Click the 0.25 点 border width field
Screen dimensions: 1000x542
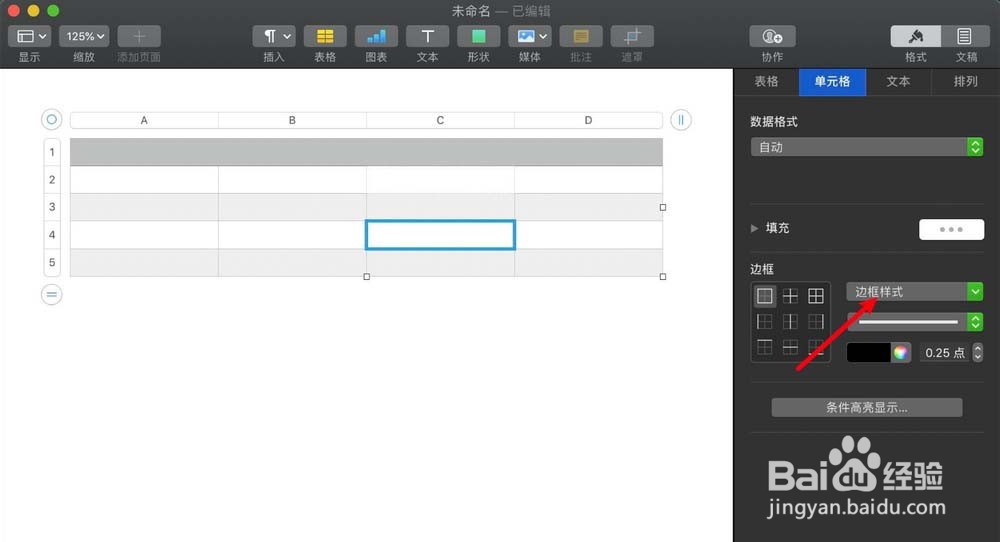pos(945,353)
